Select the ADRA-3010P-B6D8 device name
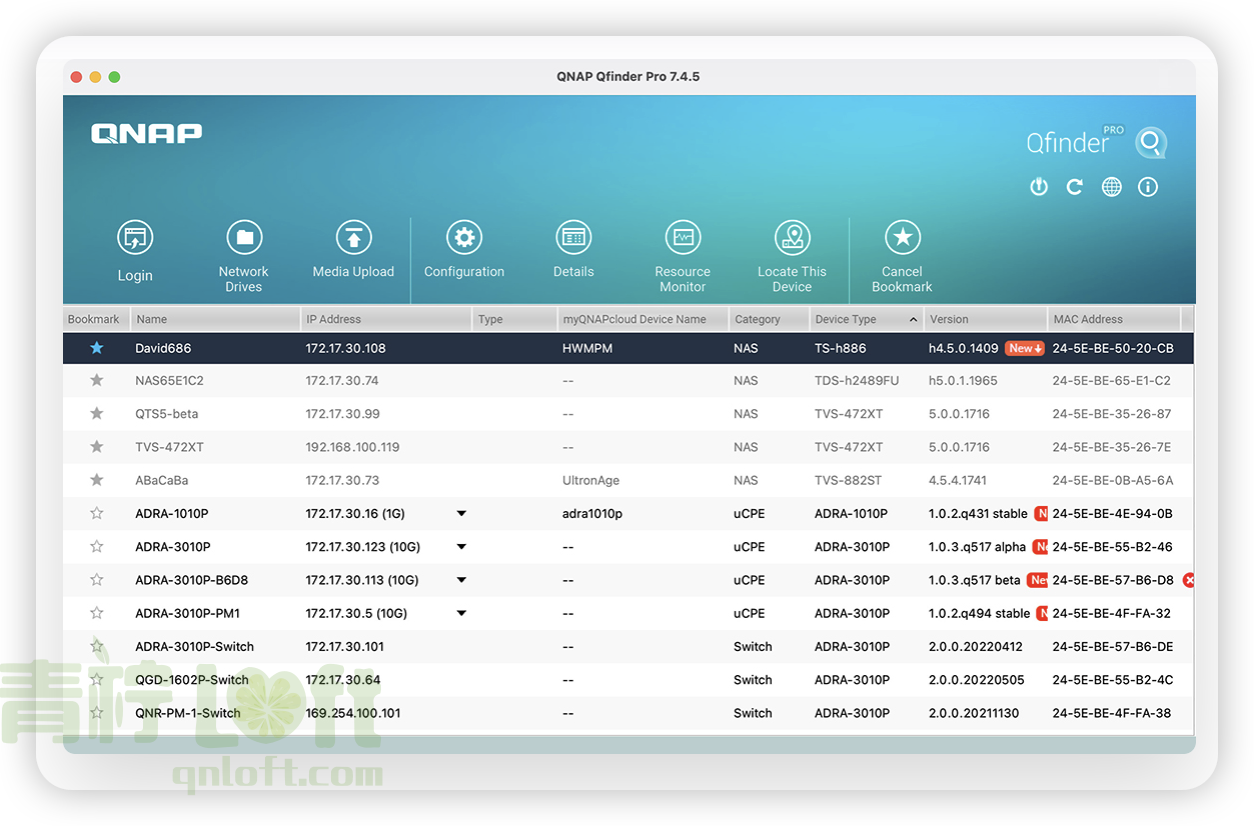 coord(193,580)
